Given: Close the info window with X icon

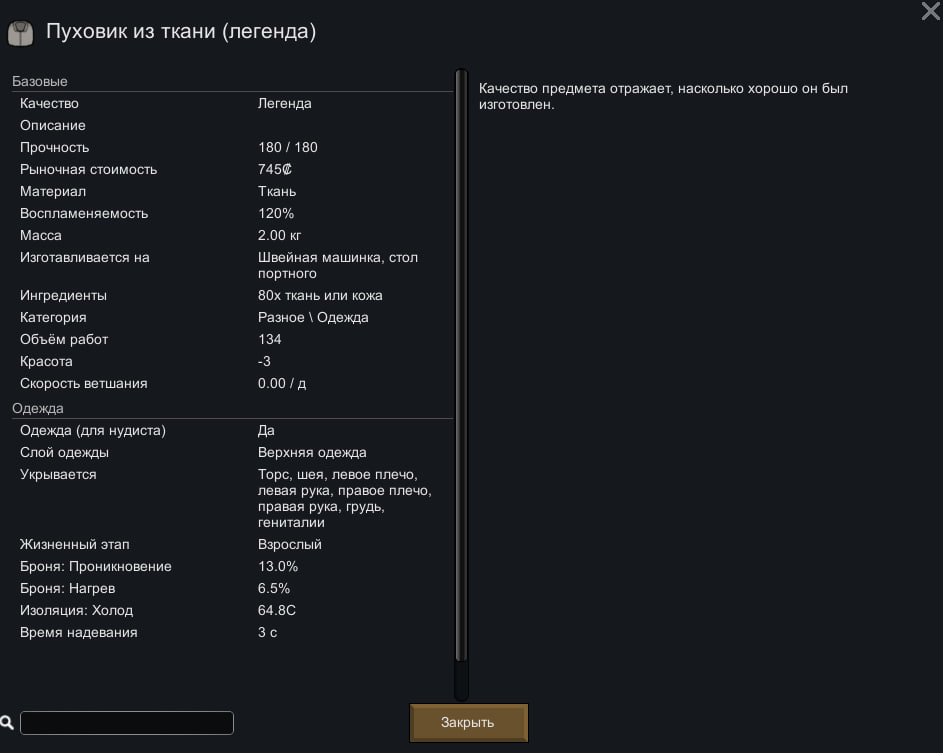Looking at the screenshot, I should [x=930, y=10].
